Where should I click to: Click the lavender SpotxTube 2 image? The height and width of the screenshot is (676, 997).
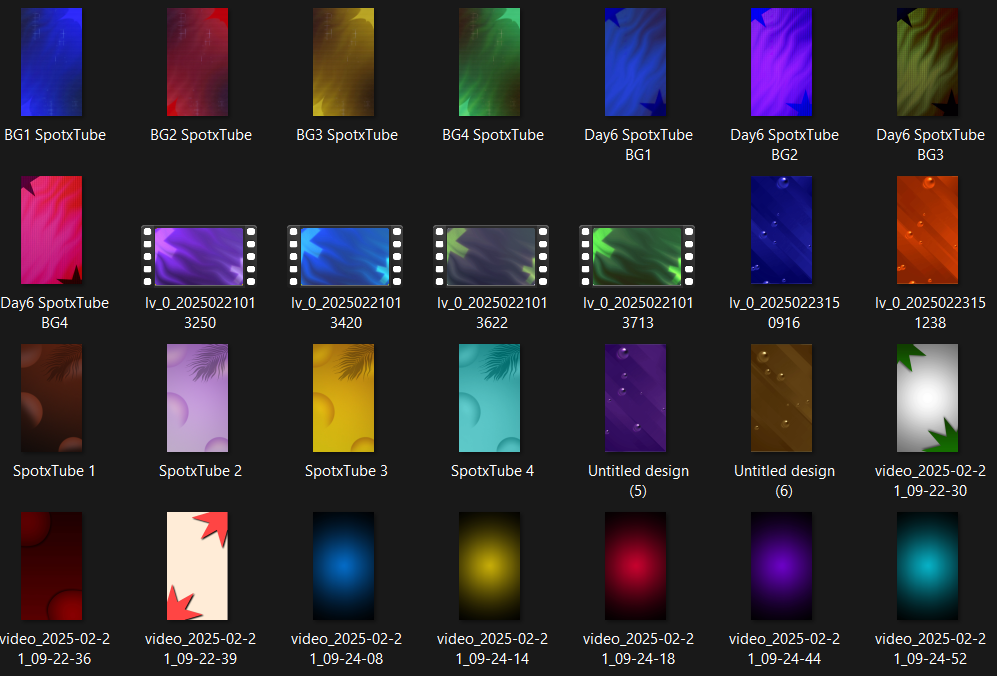[197, 398]
